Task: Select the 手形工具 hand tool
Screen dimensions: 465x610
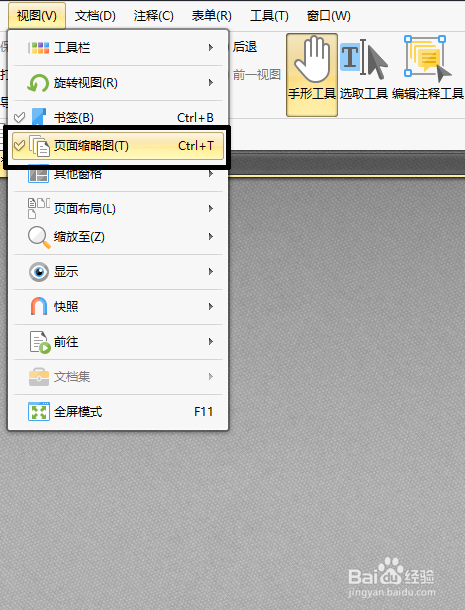Action: [x=312, y=75]
